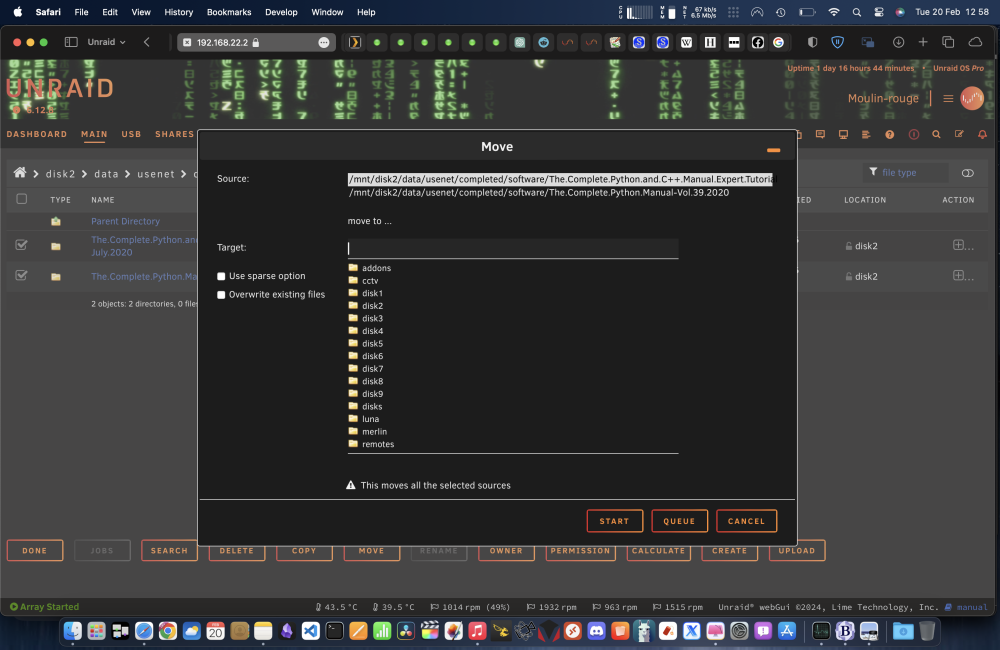Open the Safari History menu
Viewport: 1000px width, 650px height.
click(179, 12)
